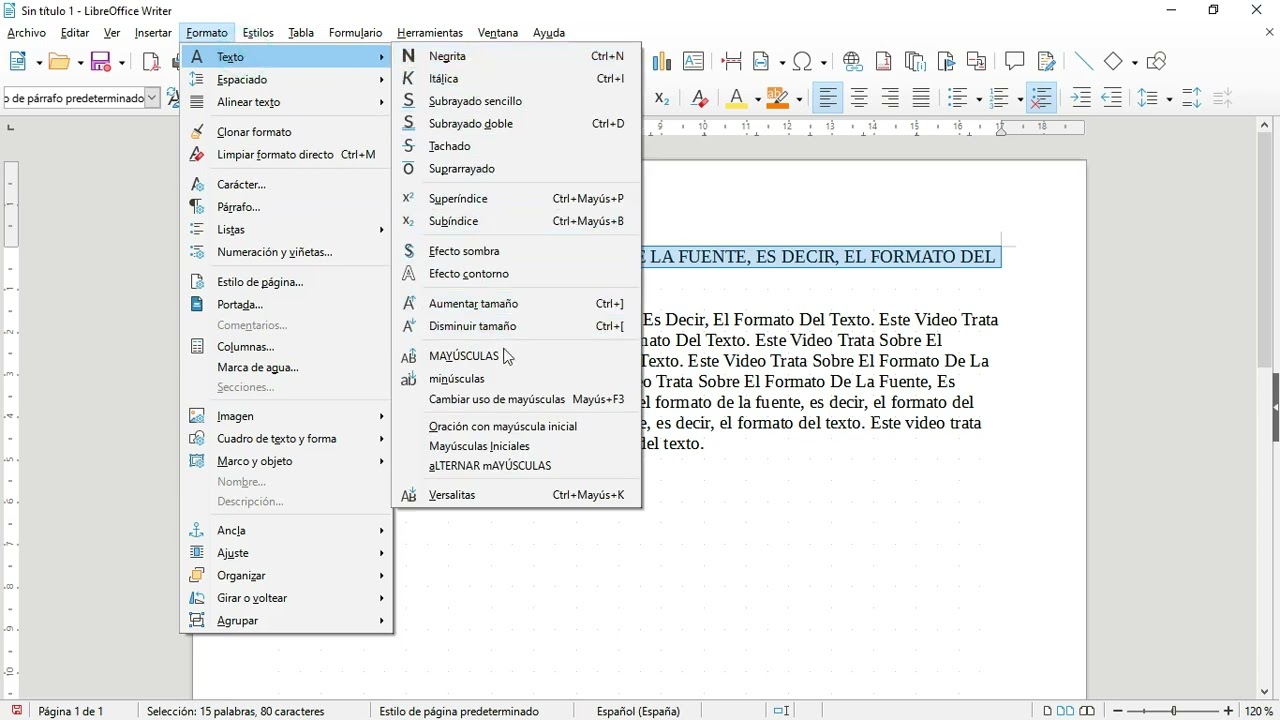Toggle no list button
Screen dimensions: 1280x720
[1041, 98]
